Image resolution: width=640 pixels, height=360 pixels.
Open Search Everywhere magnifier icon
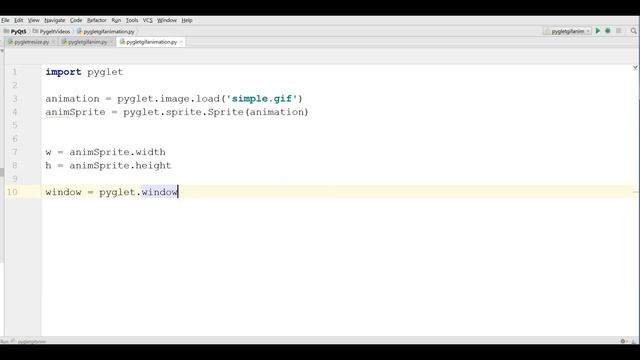[633, 31]
